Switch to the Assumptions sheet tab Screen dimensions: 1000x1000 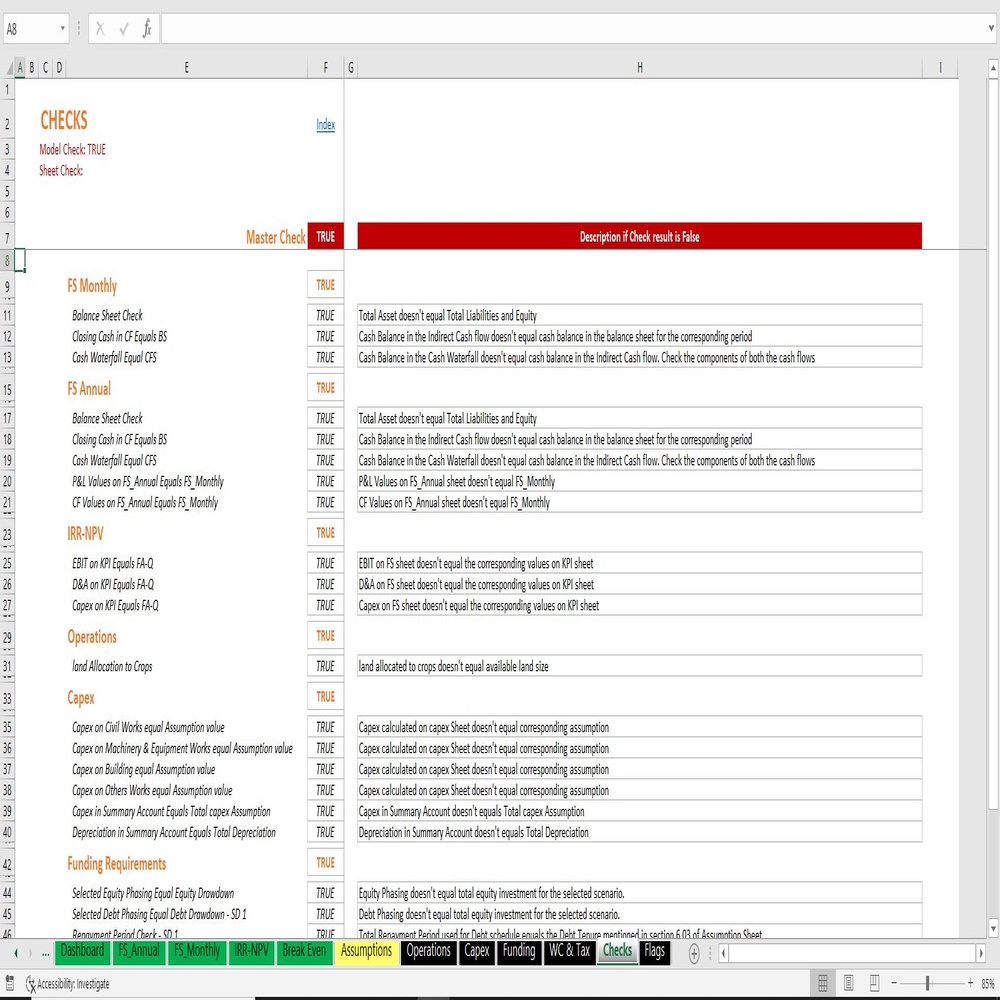[366, 951]
